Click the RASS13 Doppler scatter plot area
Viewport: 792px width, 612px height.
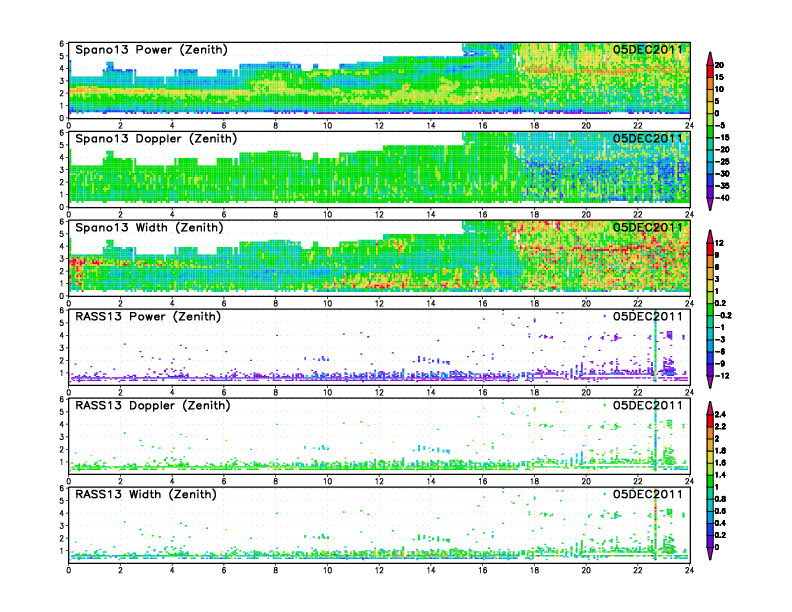pyautogui.click(x=379, y=436)
